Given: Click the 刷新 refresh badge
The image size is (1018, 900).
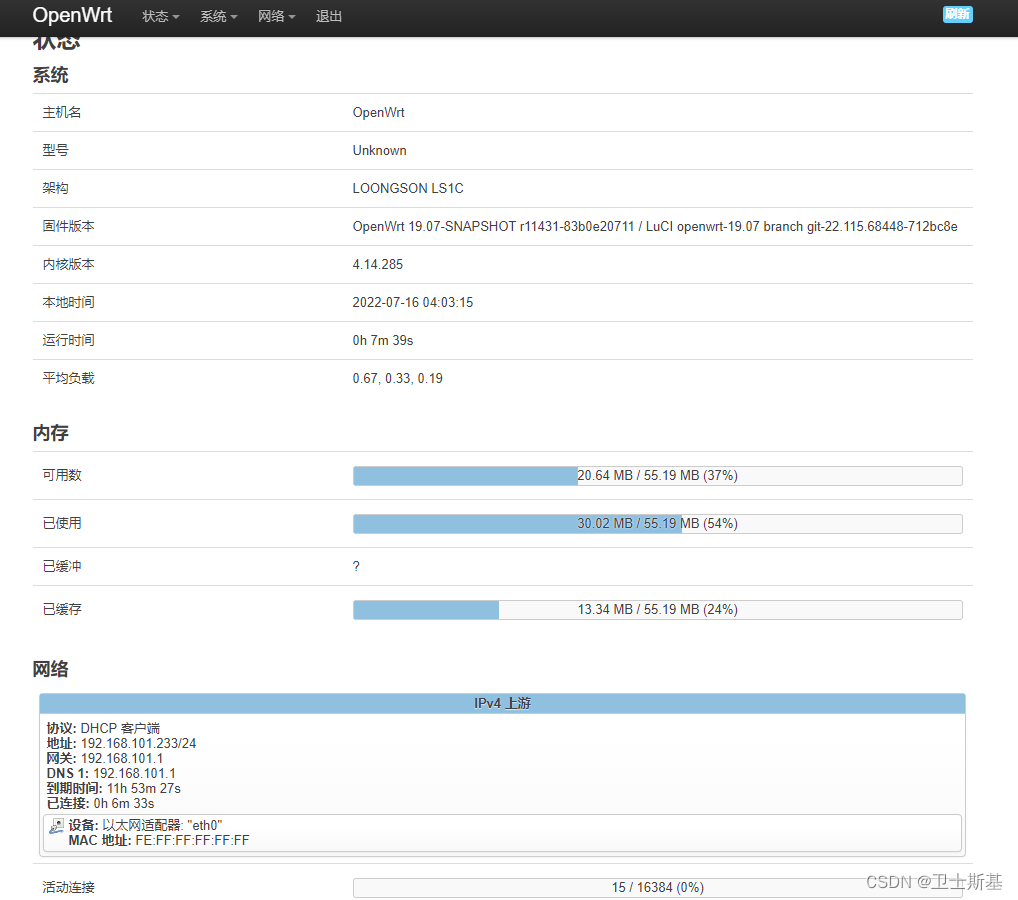Looking at the screenshot, I should click(x=958, y=14).
